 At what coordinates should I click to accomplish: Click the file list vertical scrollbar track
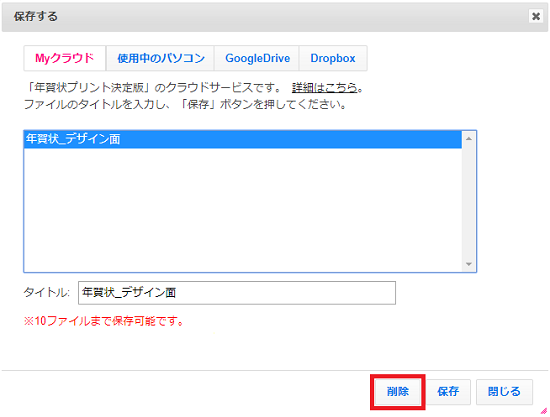pyautogui.click(x=469, y=202)
